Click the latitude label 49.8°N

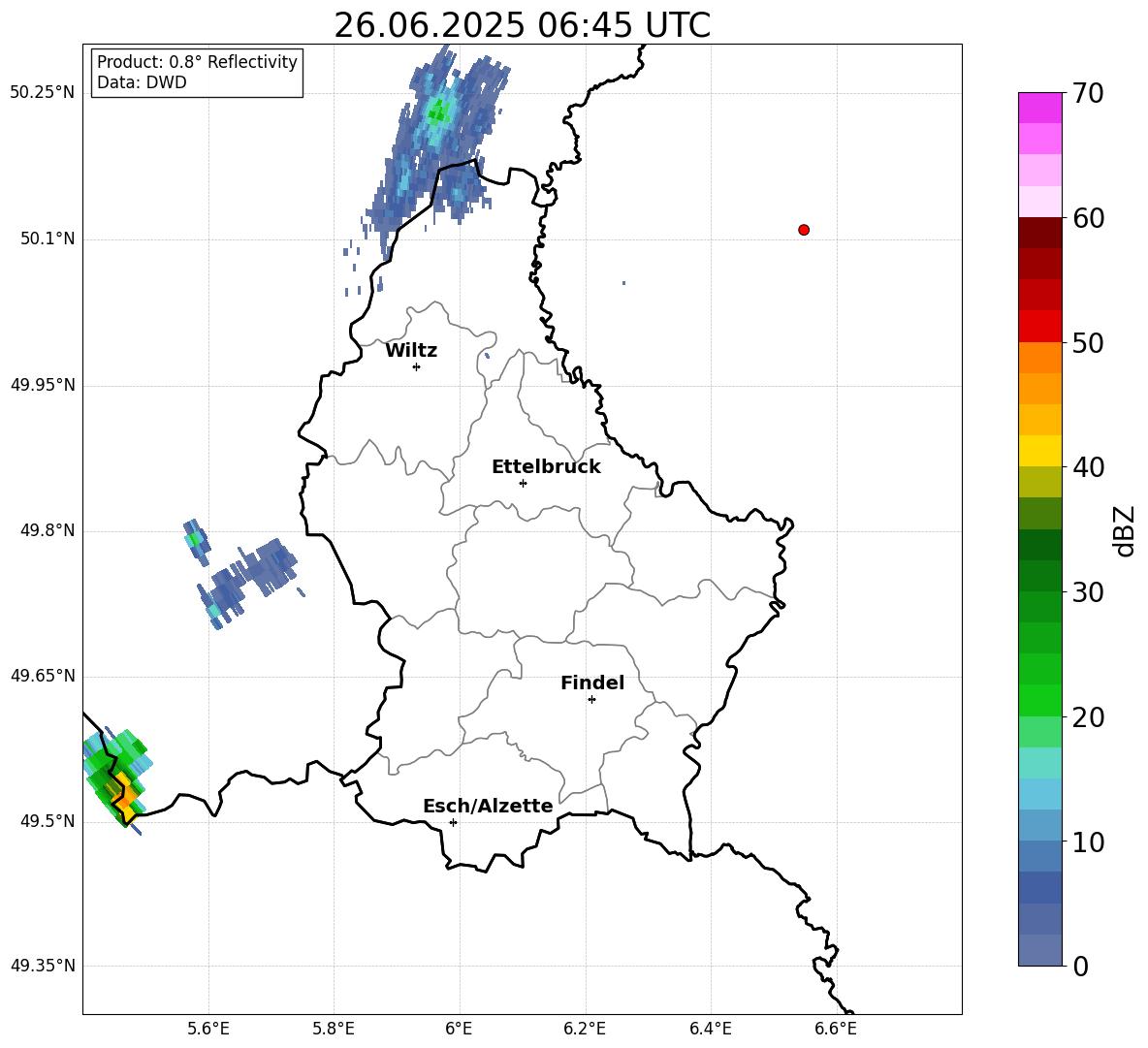point(48,530)
